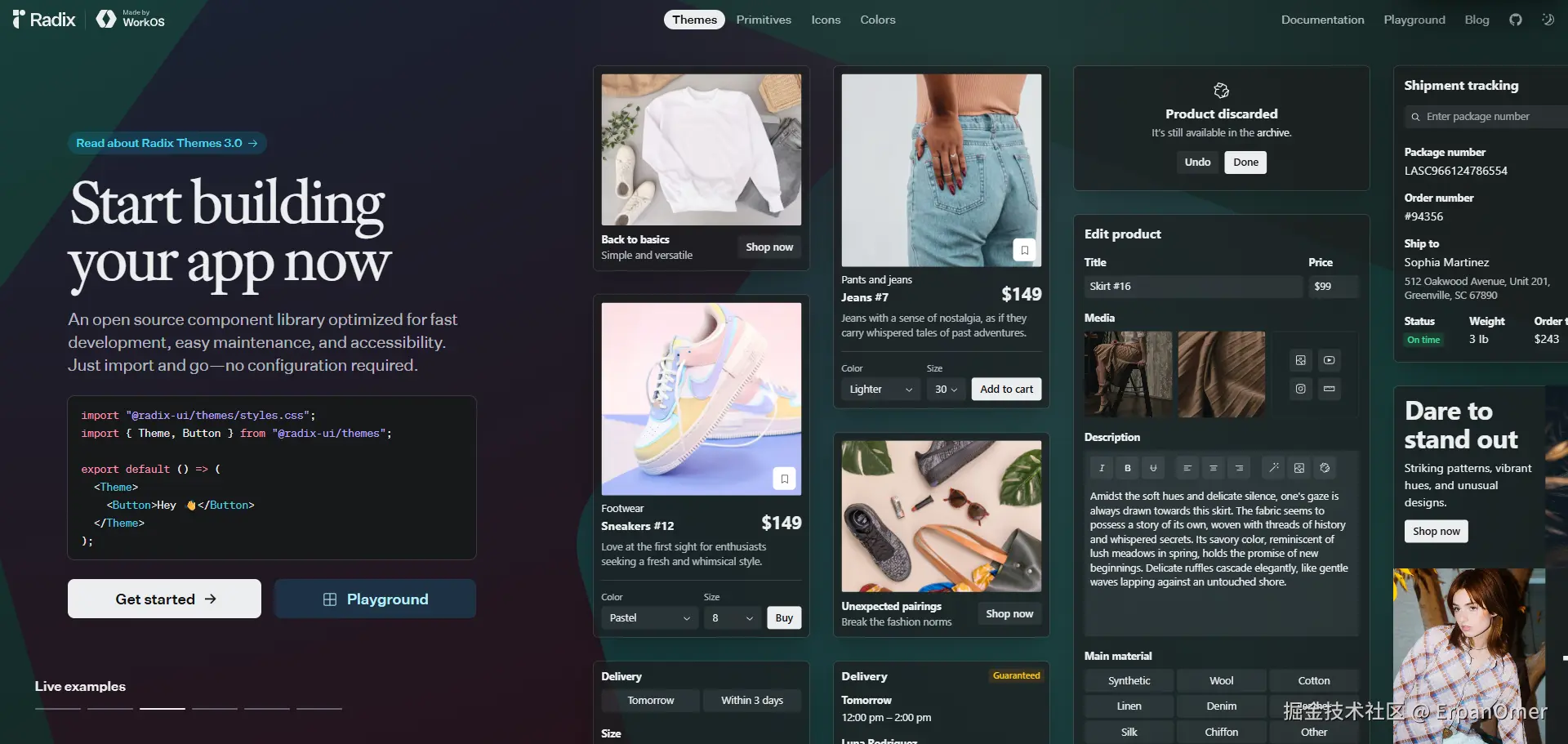The width and height of the screenshot is (1568, 744).
Task: Open the GitHub repository icon in header
Action: 1516,20
